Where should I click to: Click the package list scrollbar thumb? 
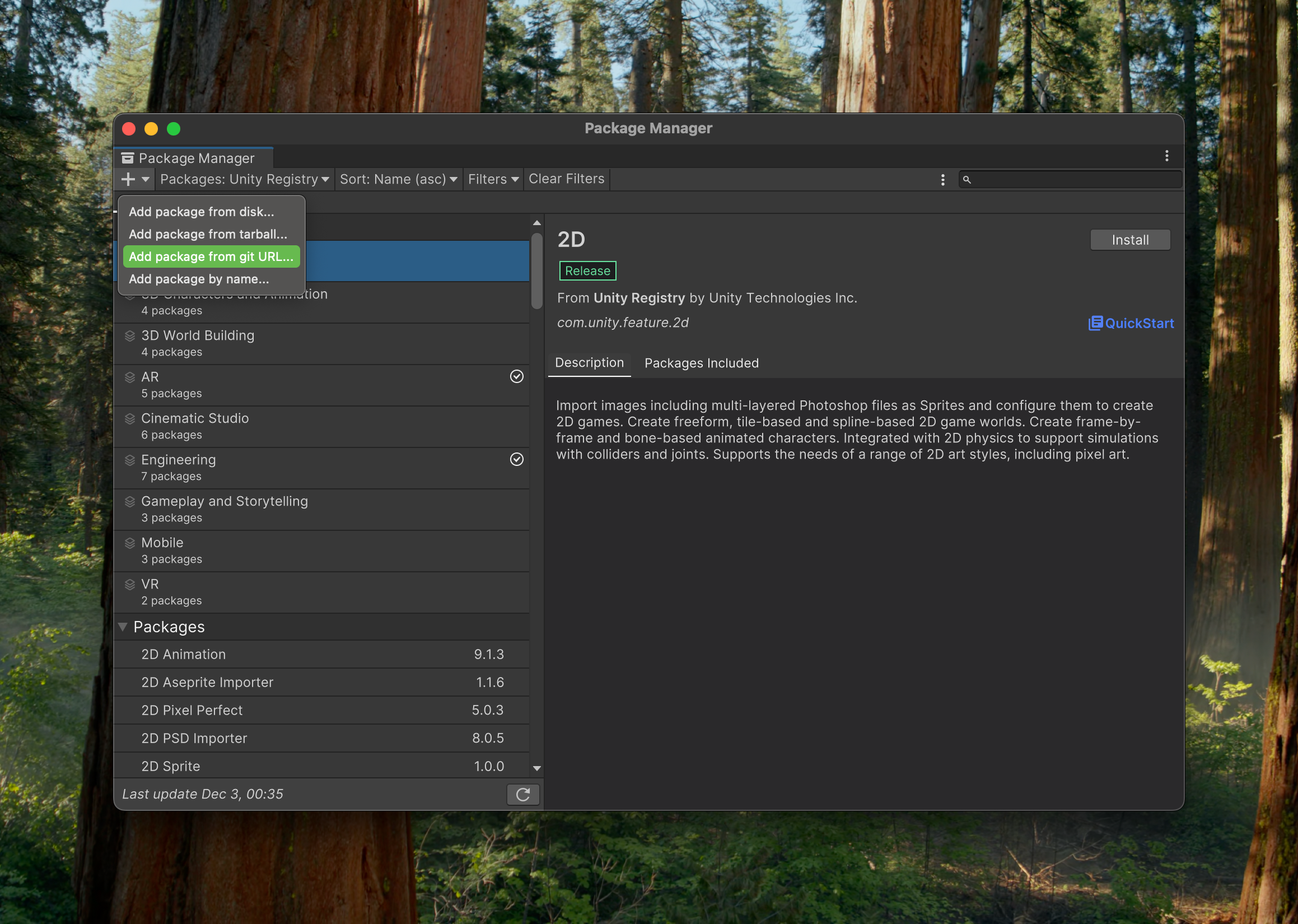tap(536, 271)
